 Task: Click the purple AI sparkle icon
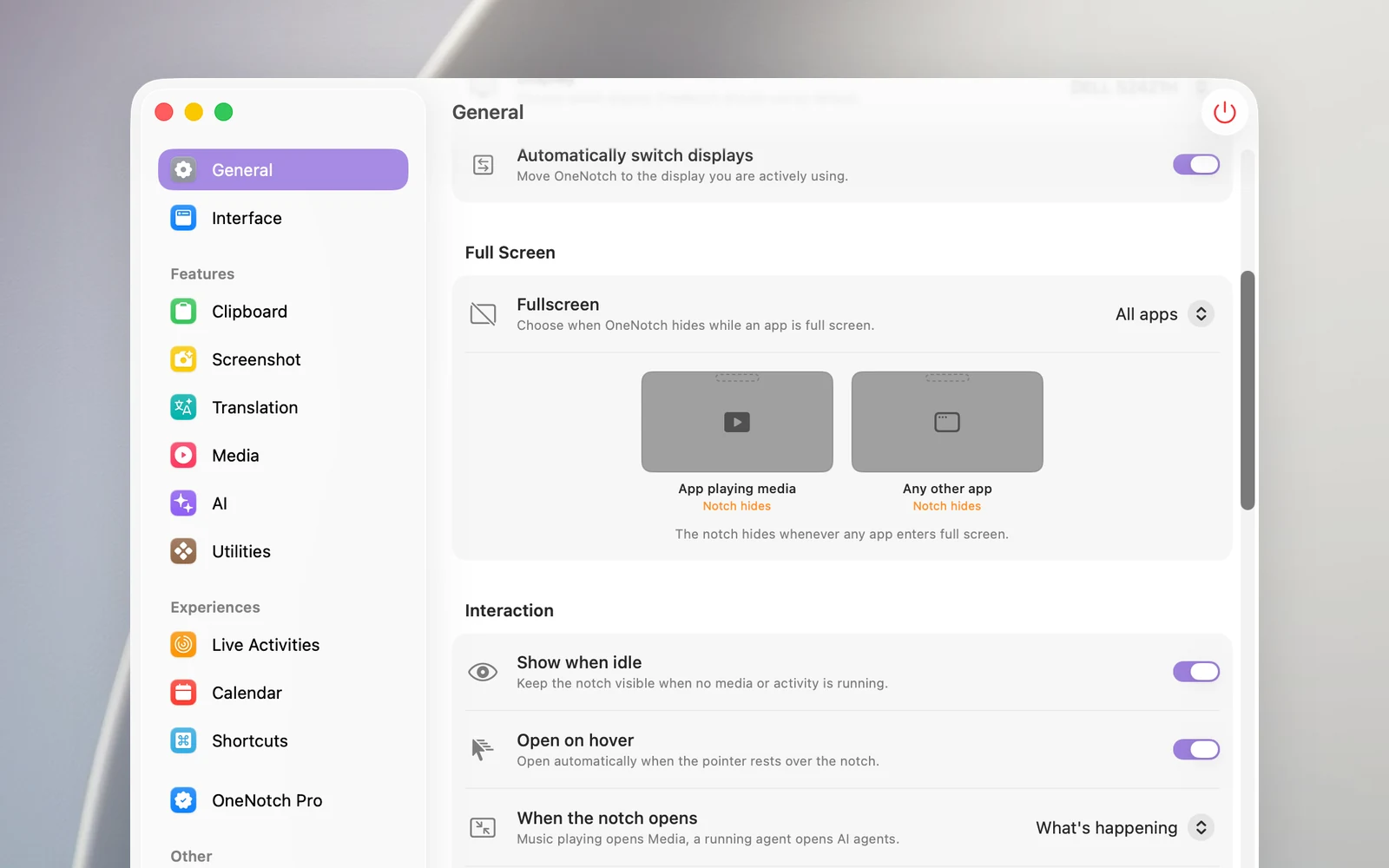(x=183, y=503)
